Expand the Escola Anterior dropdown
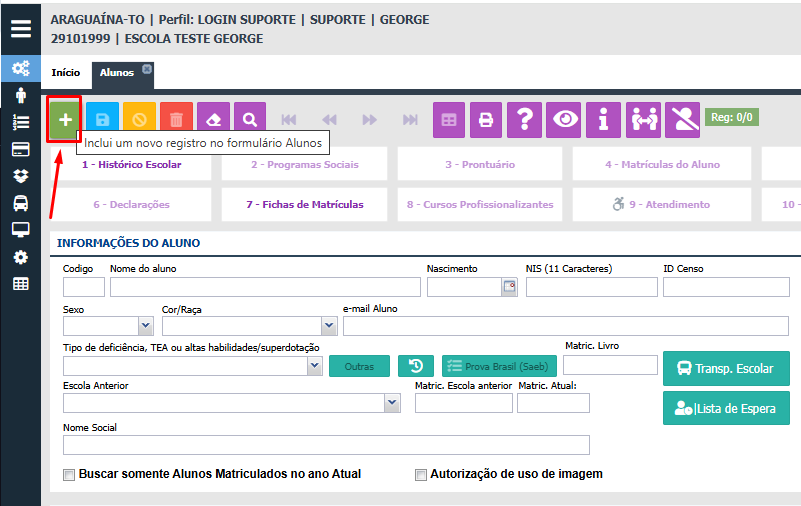This screenshot has width=801, height=506. 392,402
